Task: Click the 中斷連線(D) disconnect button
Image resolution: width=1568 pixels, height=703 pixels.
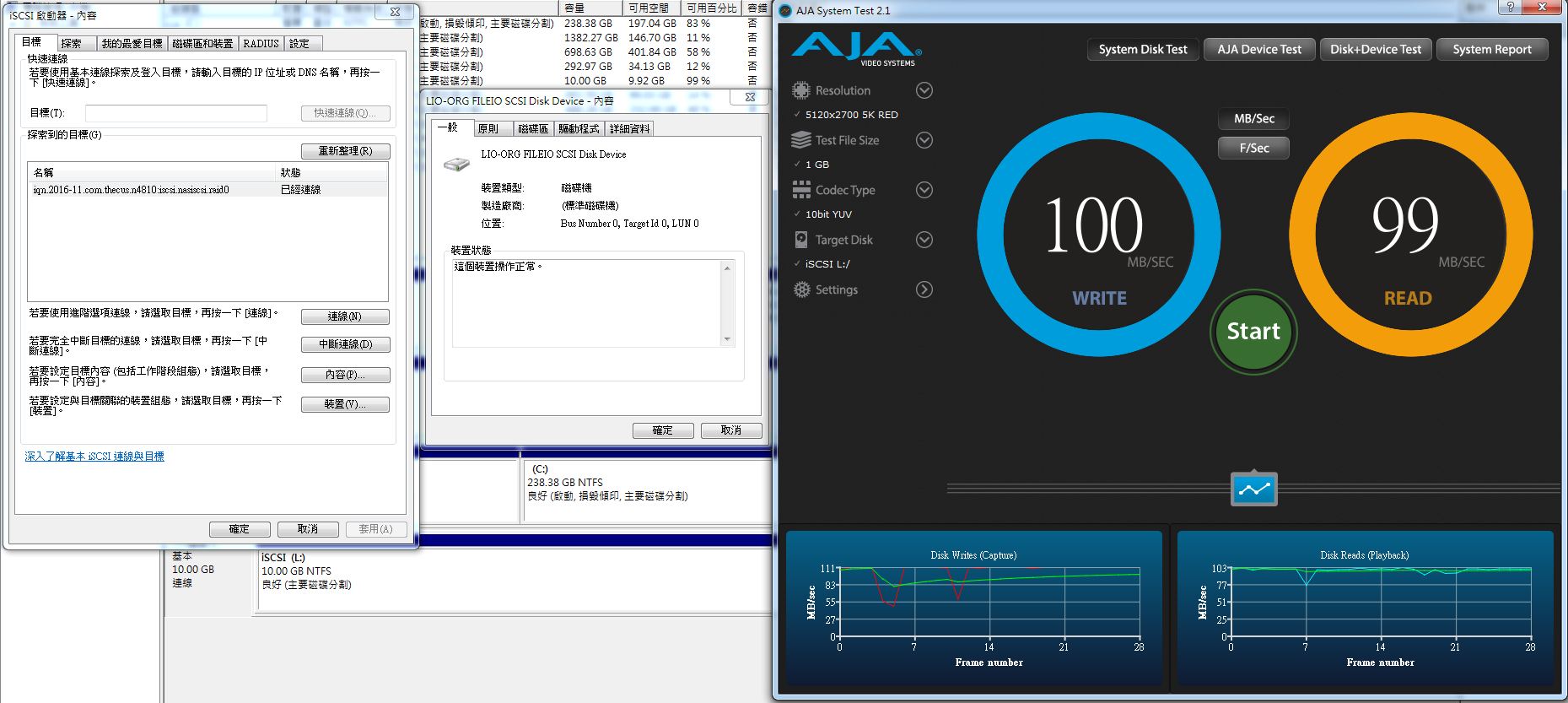Action: (x=345, y=344)
